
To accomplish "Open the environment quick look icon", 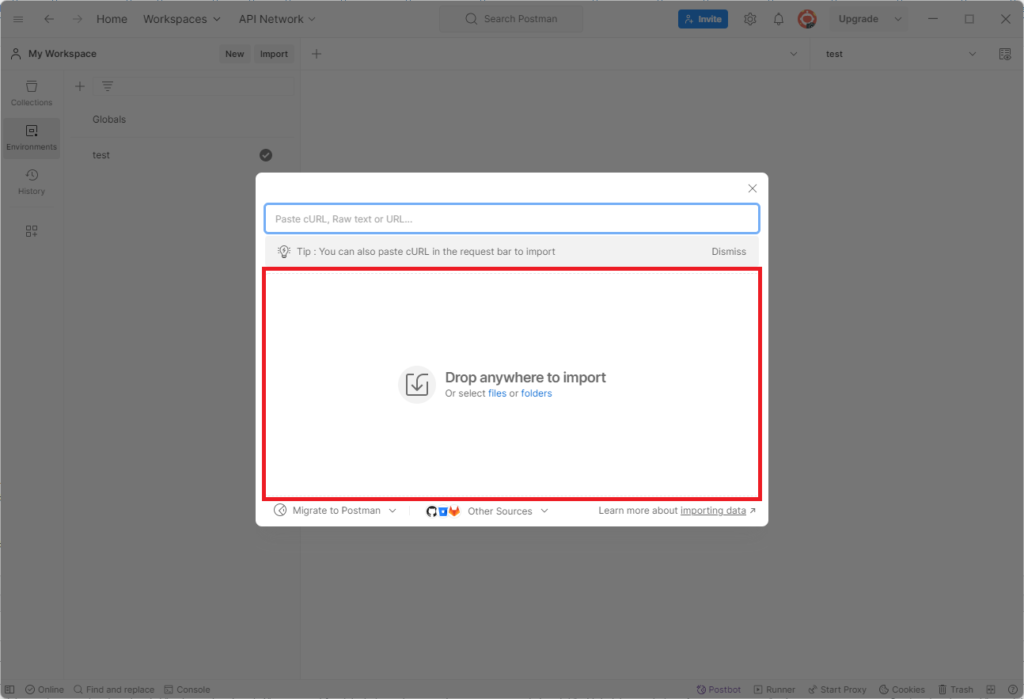I will pos(1005,54).
